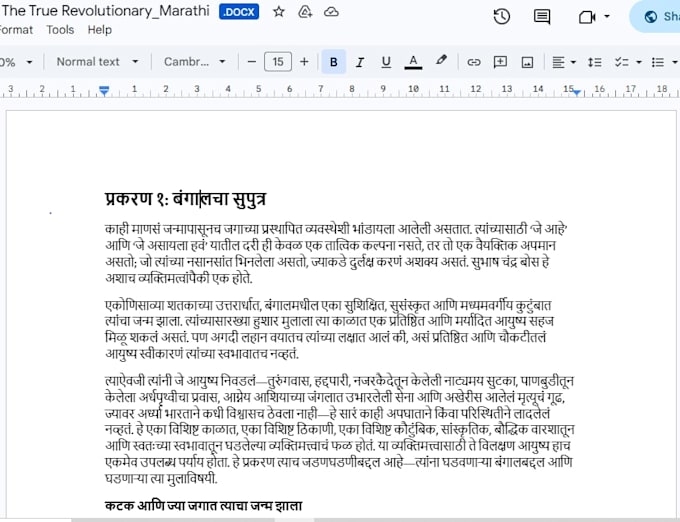Click the document title The True Revolutionary_Marathi
Screen dimensions: 680x522
click(105, 11)
